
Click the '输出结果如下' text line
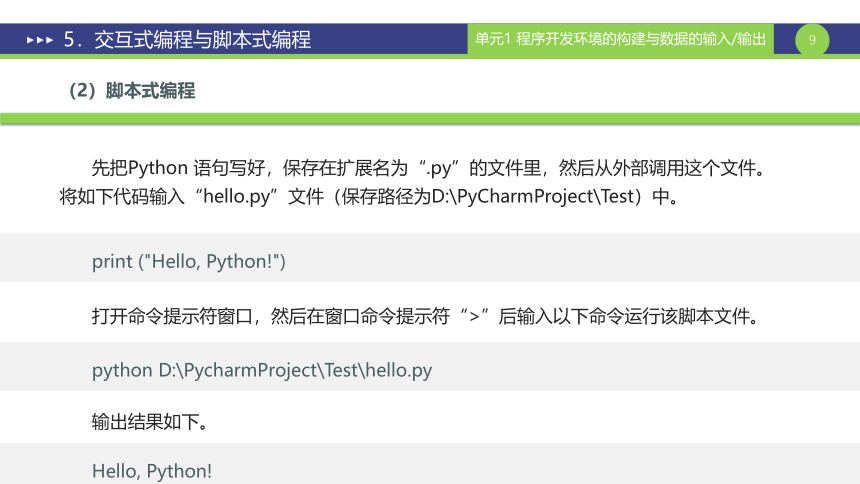[149, 422]
